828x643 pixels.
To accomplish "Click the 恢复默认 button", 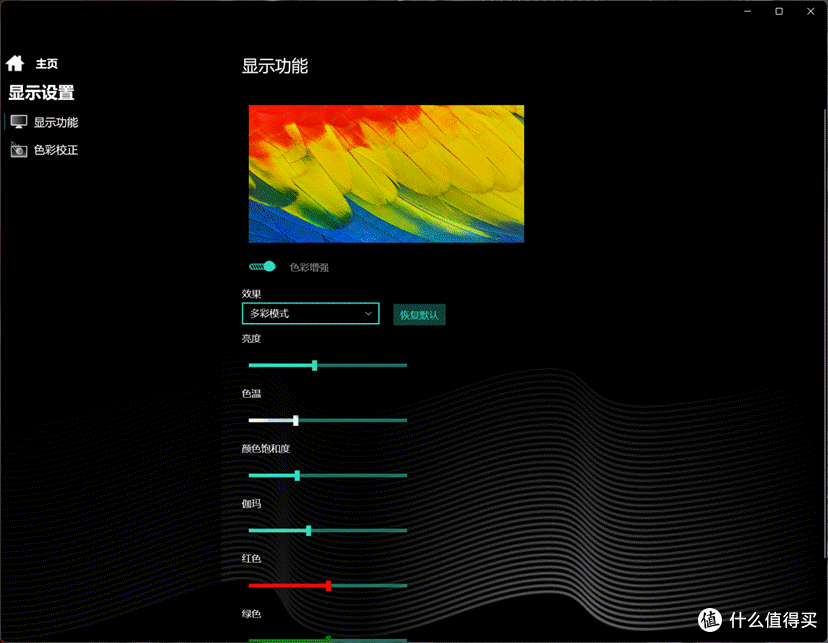I will point(419,315).
